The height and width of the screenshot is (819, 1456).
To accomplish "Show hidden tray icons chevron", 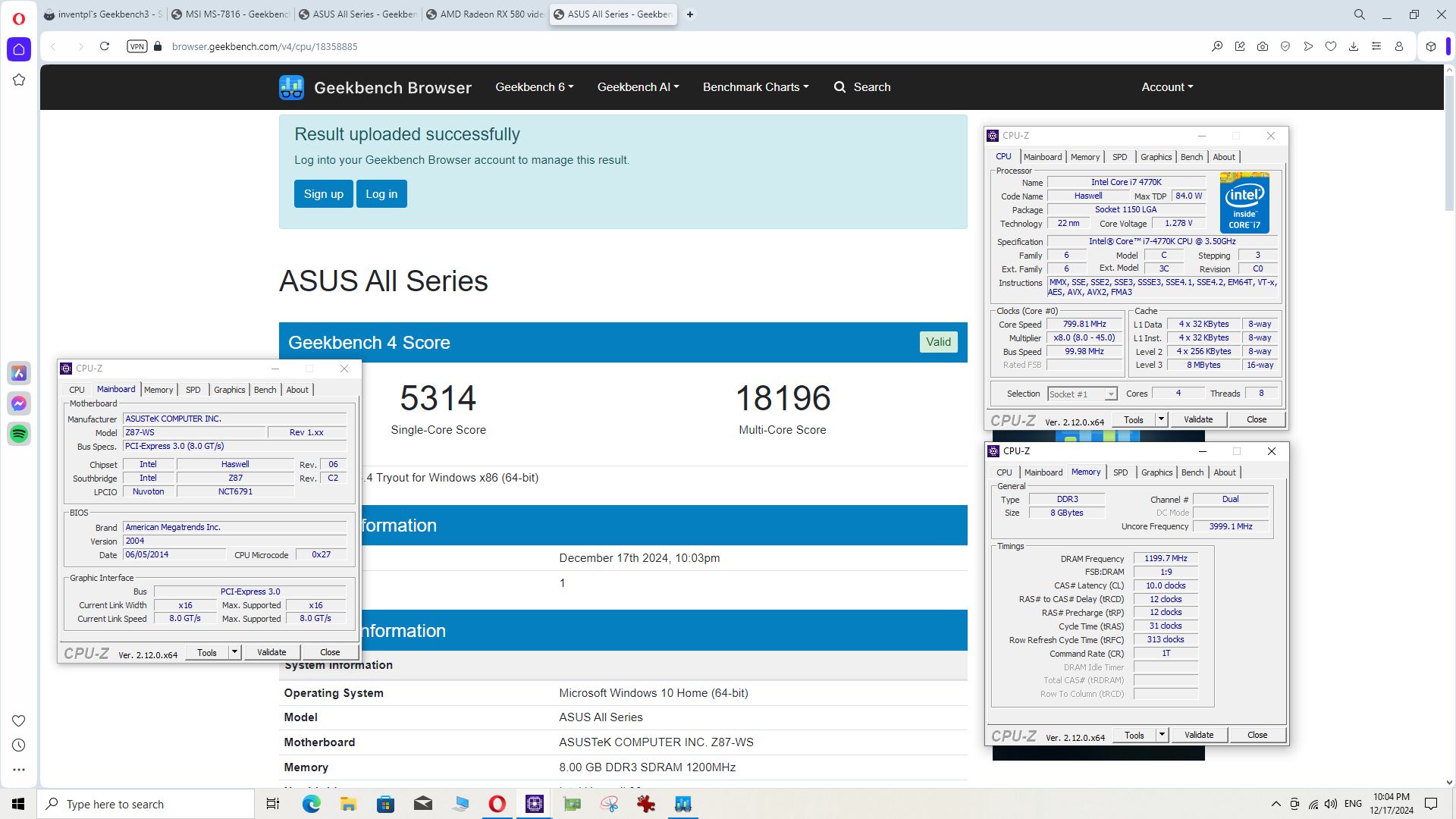I will pos(1276,804).
